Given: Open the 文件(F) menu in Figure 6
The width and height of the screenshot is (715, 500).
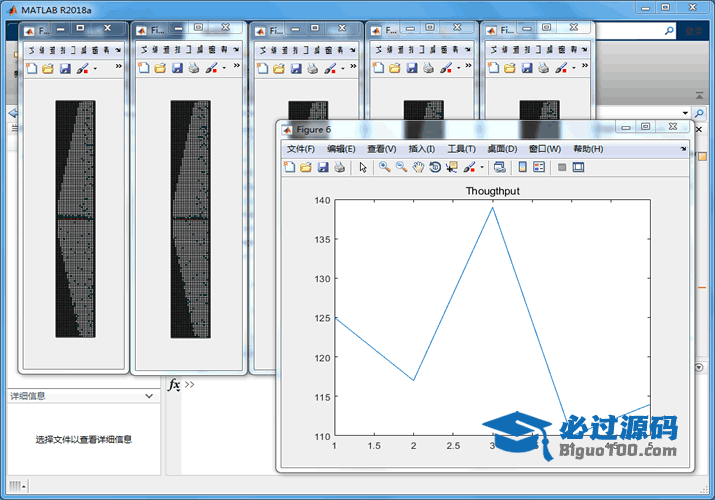Looking at the screenshot, I should point(300,149).
